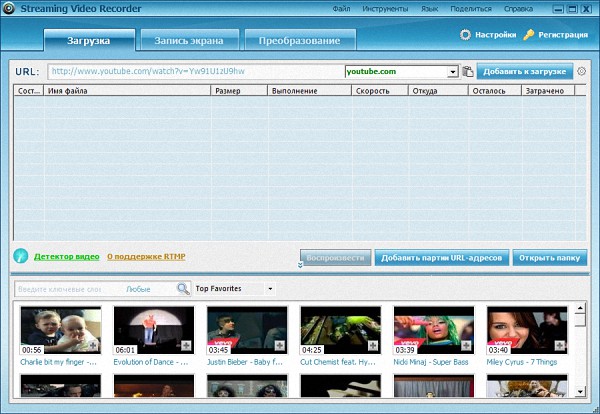600x414 pixels.
Task: Open the Файл menu
Action: click(341, 8)
